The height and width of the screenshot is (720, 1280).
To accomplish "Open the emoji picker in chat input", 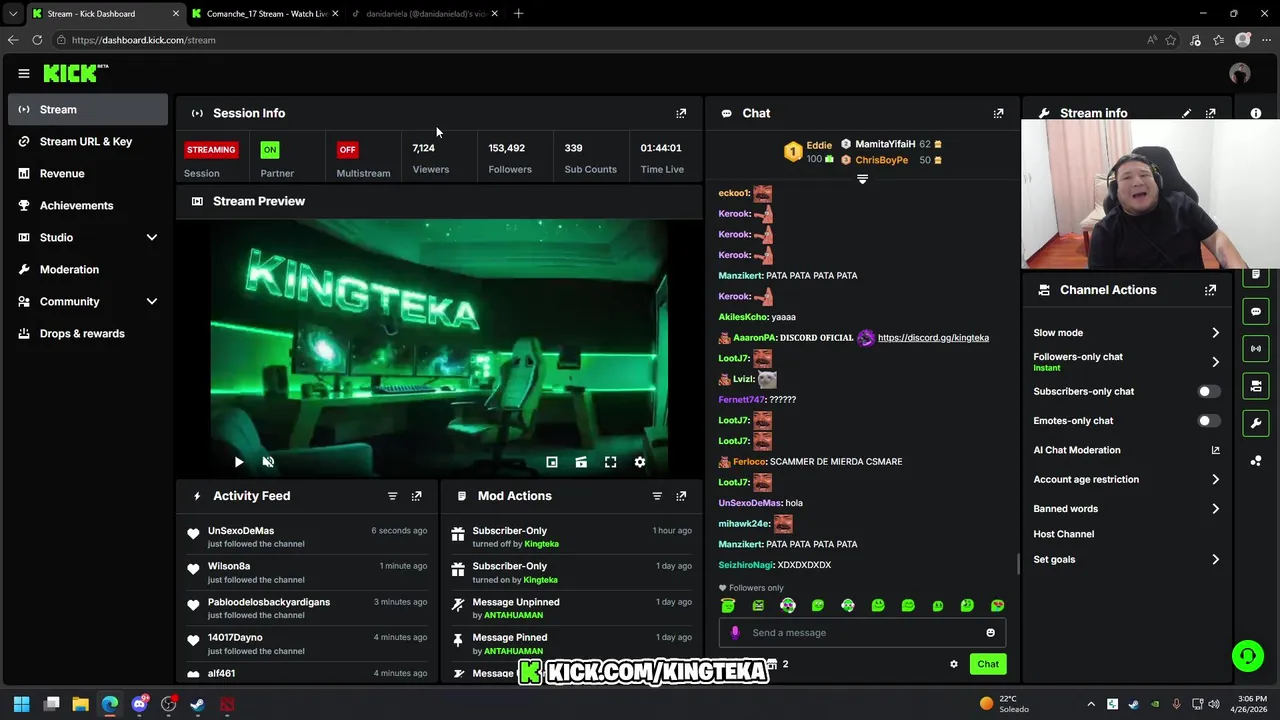I will (991, 632).
